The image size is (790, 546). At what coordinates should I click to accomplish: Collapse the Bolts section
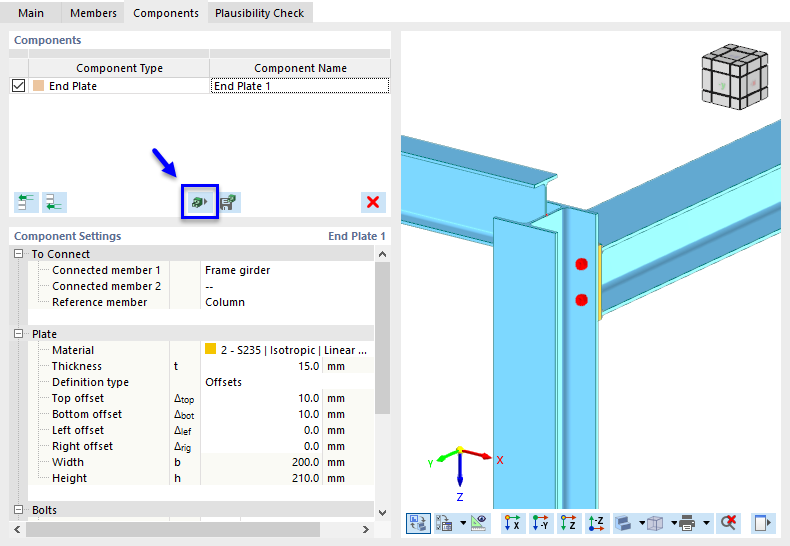click(x=19, y=510)
